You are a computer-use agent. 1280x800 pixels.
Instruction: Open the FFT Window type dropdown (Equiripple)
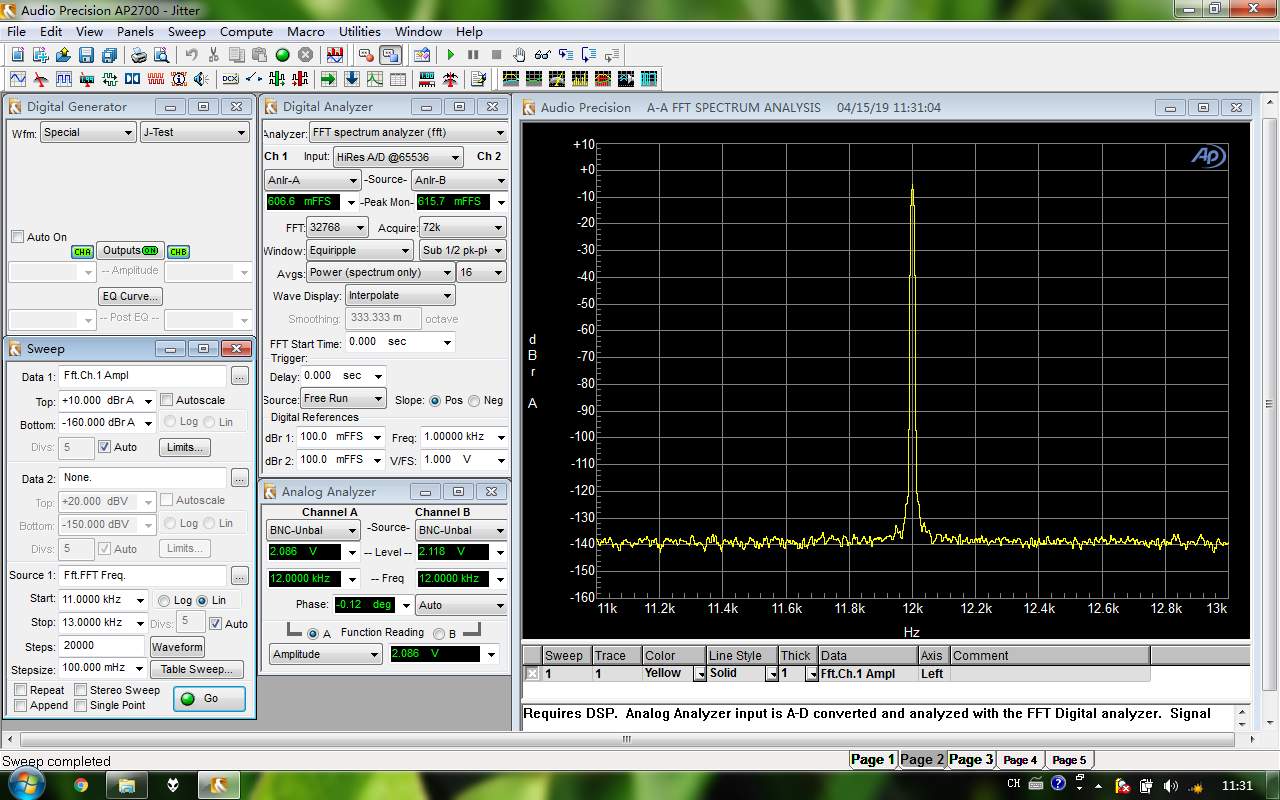pyautogui.click(x=405, y=250)
